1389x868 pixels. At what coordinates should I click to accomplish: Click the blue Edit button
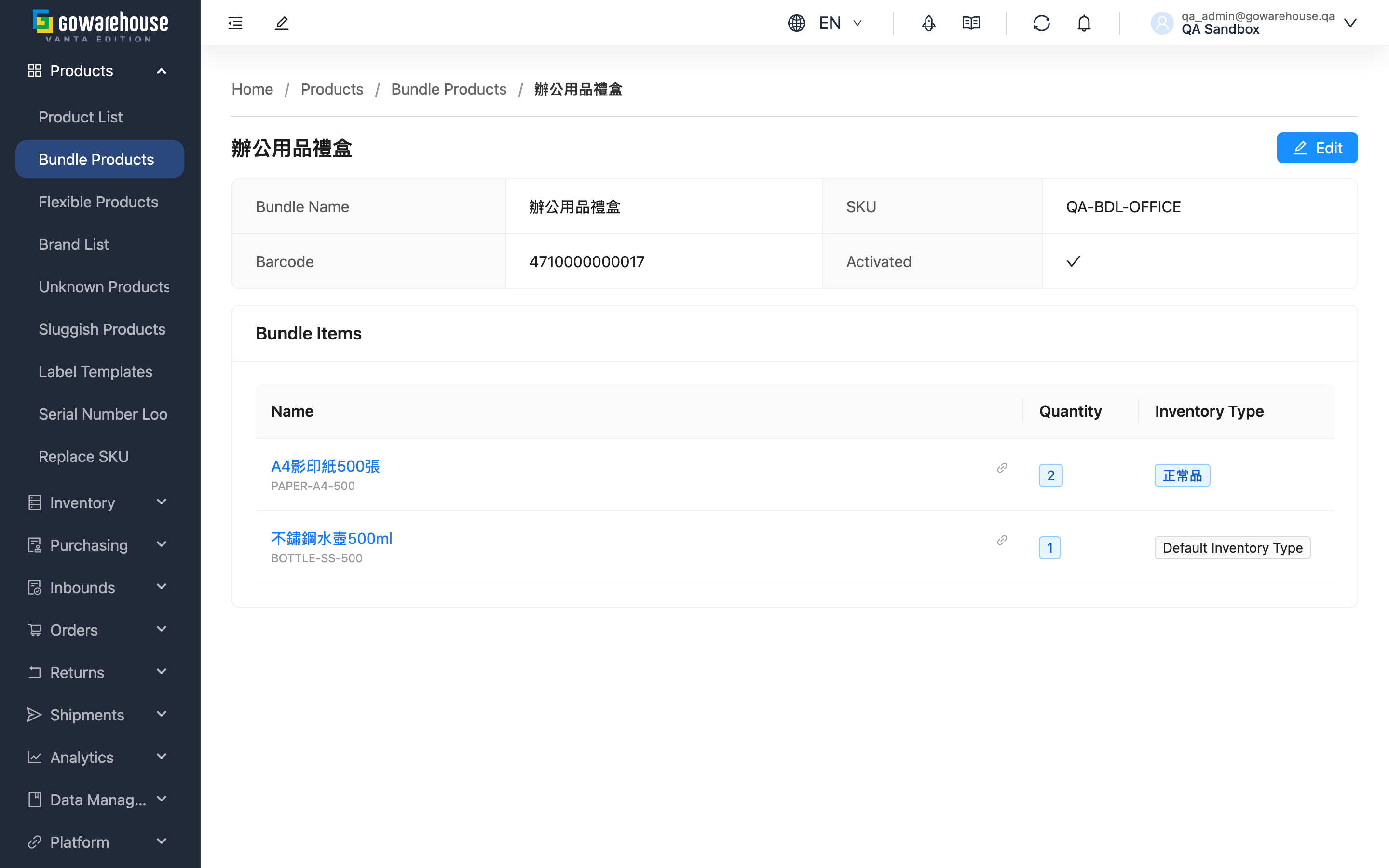pyautogui.click(x=1317, y=148)
